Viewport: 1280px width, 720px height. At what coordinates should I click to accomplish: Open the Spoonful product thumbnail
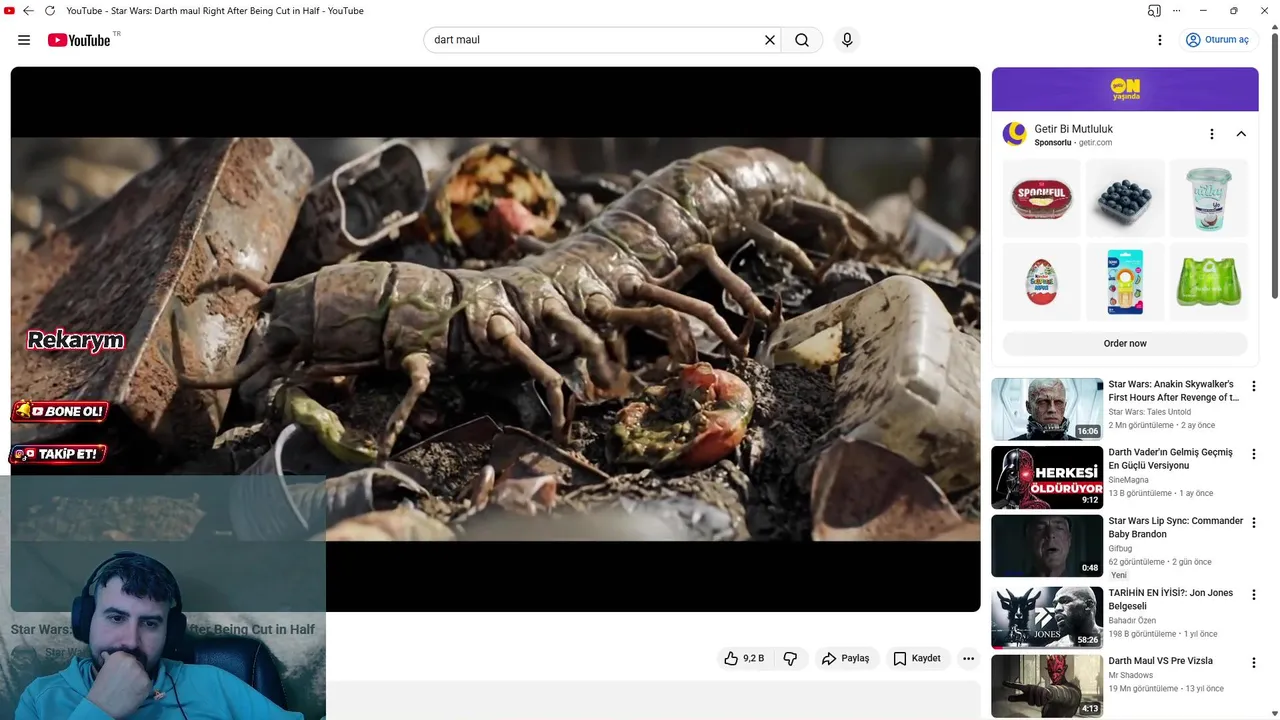(x=1041, y=198)
